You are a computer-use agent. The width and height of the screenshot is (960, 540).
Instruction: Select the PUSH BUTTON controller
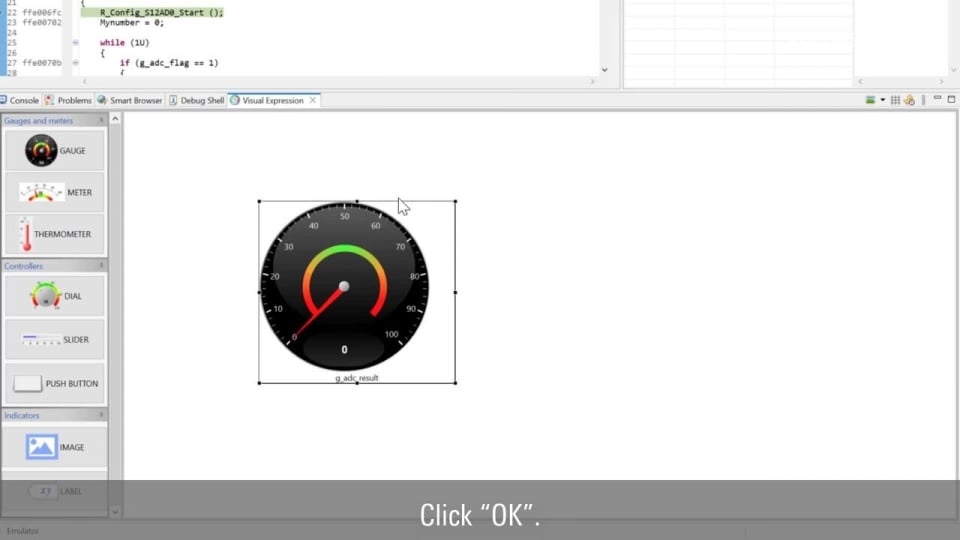tap(54, 383)
